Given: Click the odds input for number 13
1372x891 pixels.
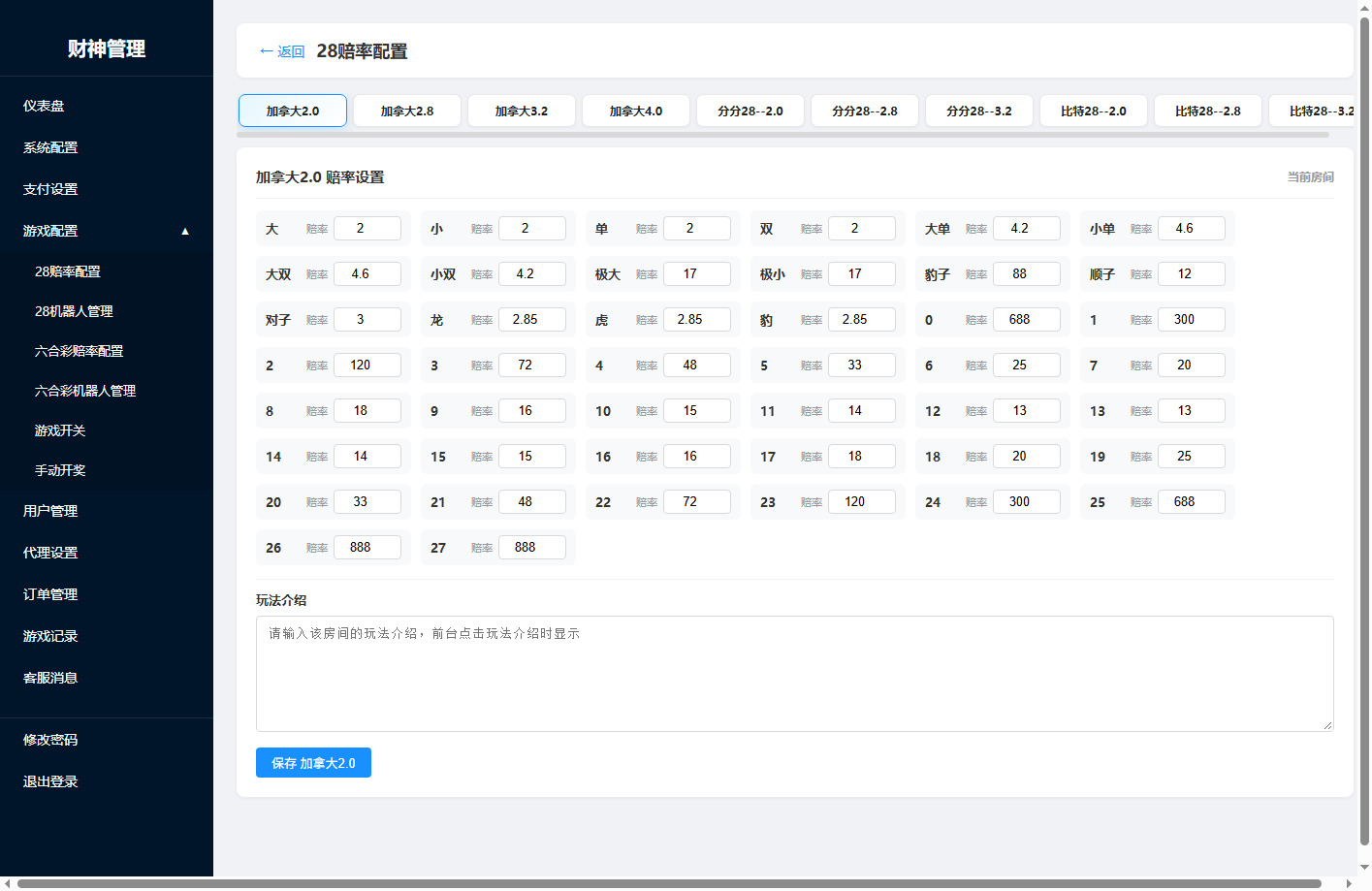Looking at the screenshot, I should [1192, 411].
